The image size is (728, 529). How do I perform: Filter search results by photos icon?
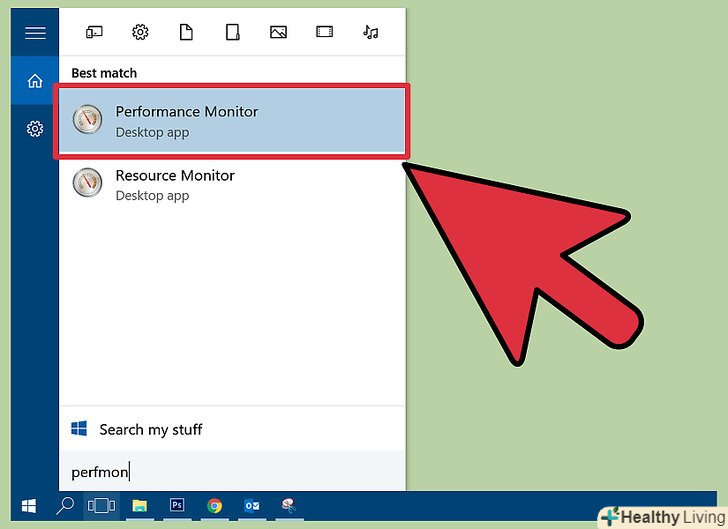point(279,32)
